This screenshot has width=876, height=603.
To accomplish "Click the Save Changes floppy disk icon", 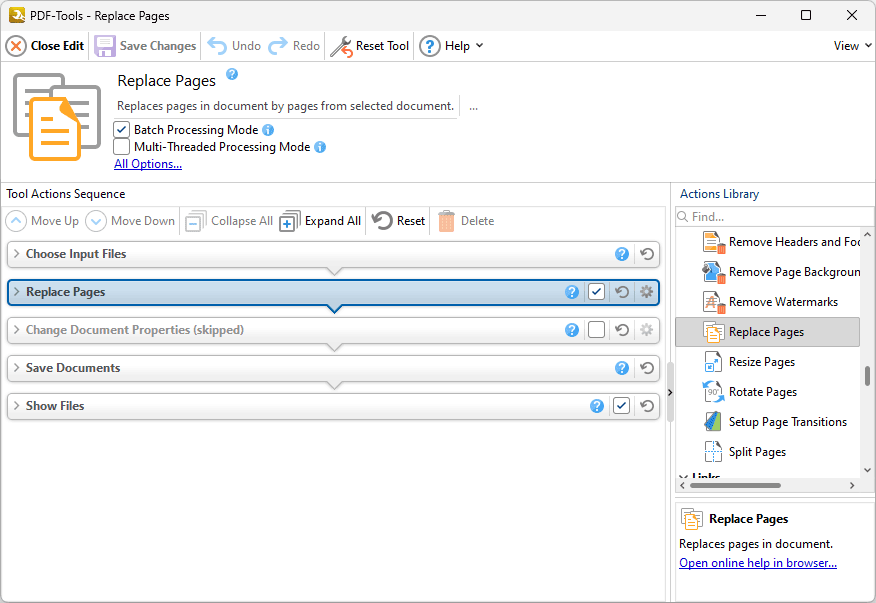I will 104,46.
